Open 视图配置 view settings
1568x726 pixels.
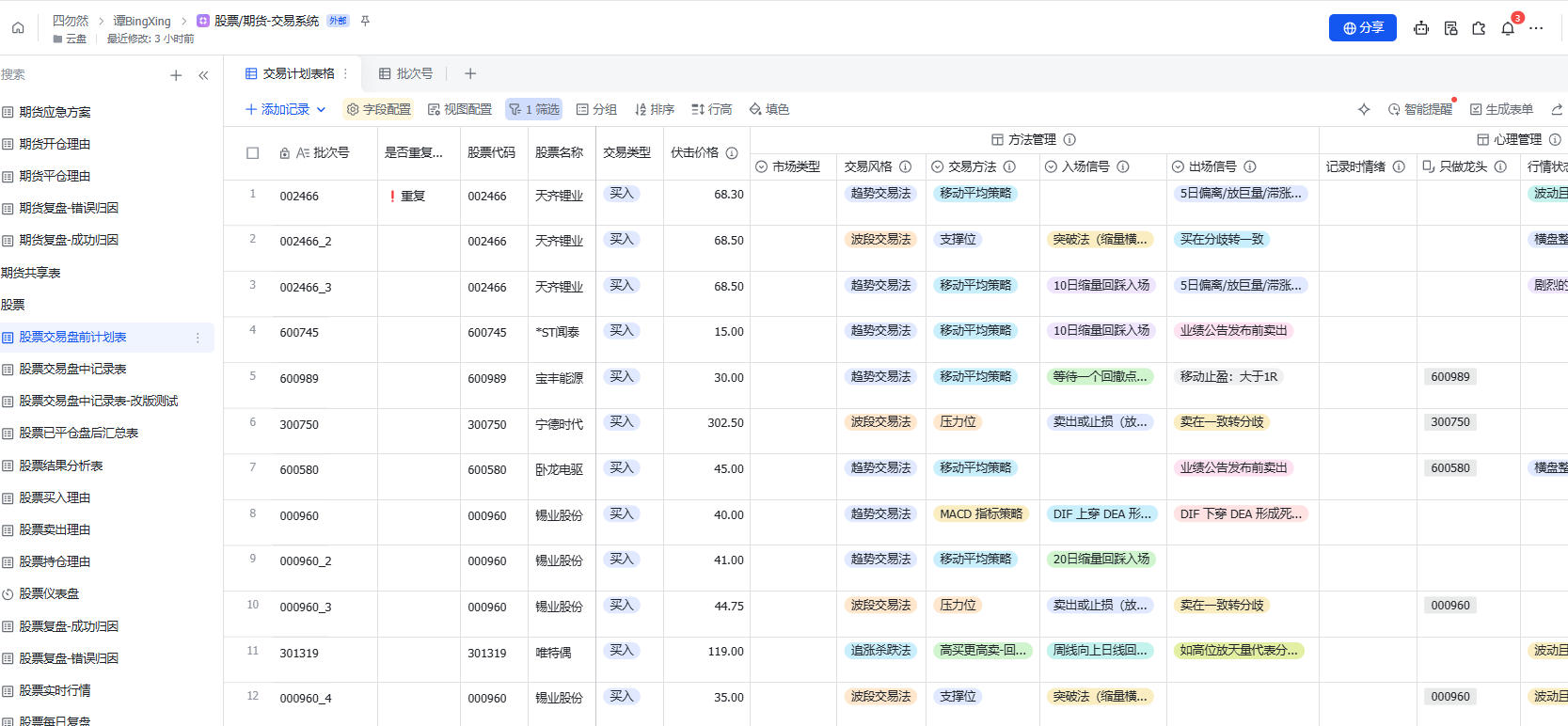[460, 109]
